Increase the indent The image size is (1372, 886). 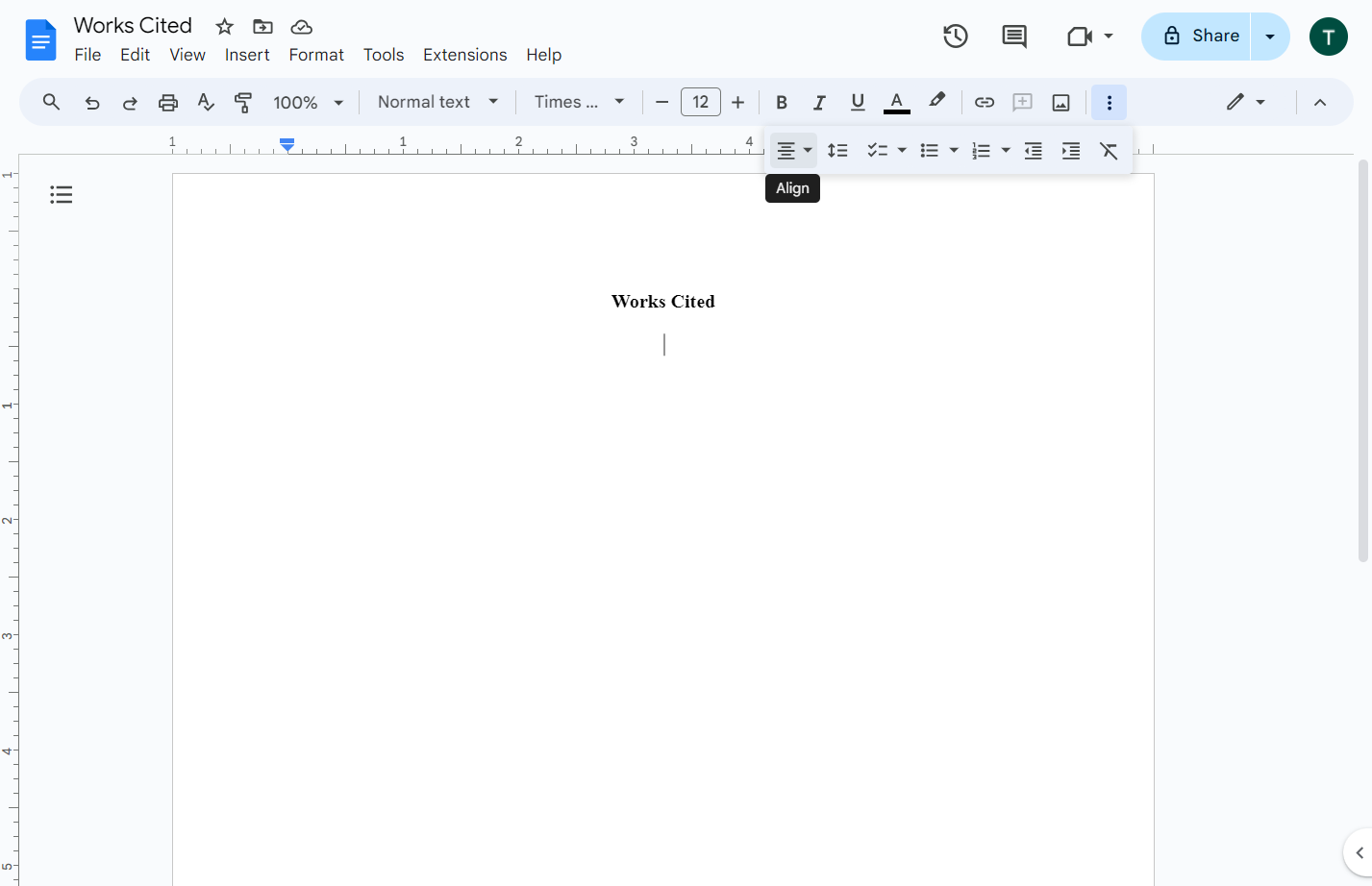click(1070, 151)
